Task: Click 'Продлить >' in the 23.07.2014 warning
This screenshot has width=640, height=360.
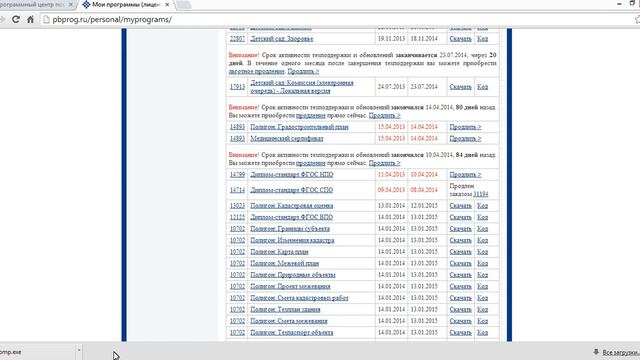Action: point(303,71)
